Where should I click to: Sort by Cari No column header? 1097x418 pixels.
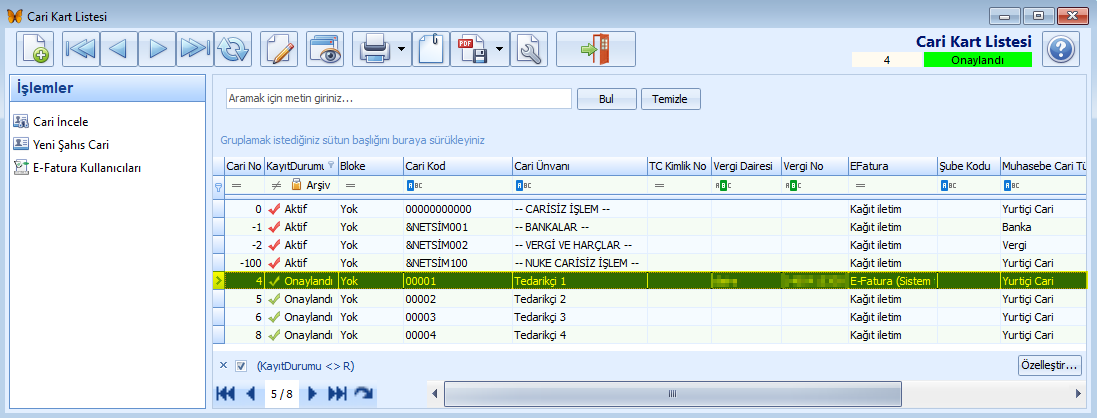pyautogui.click(x=244, y=166)
